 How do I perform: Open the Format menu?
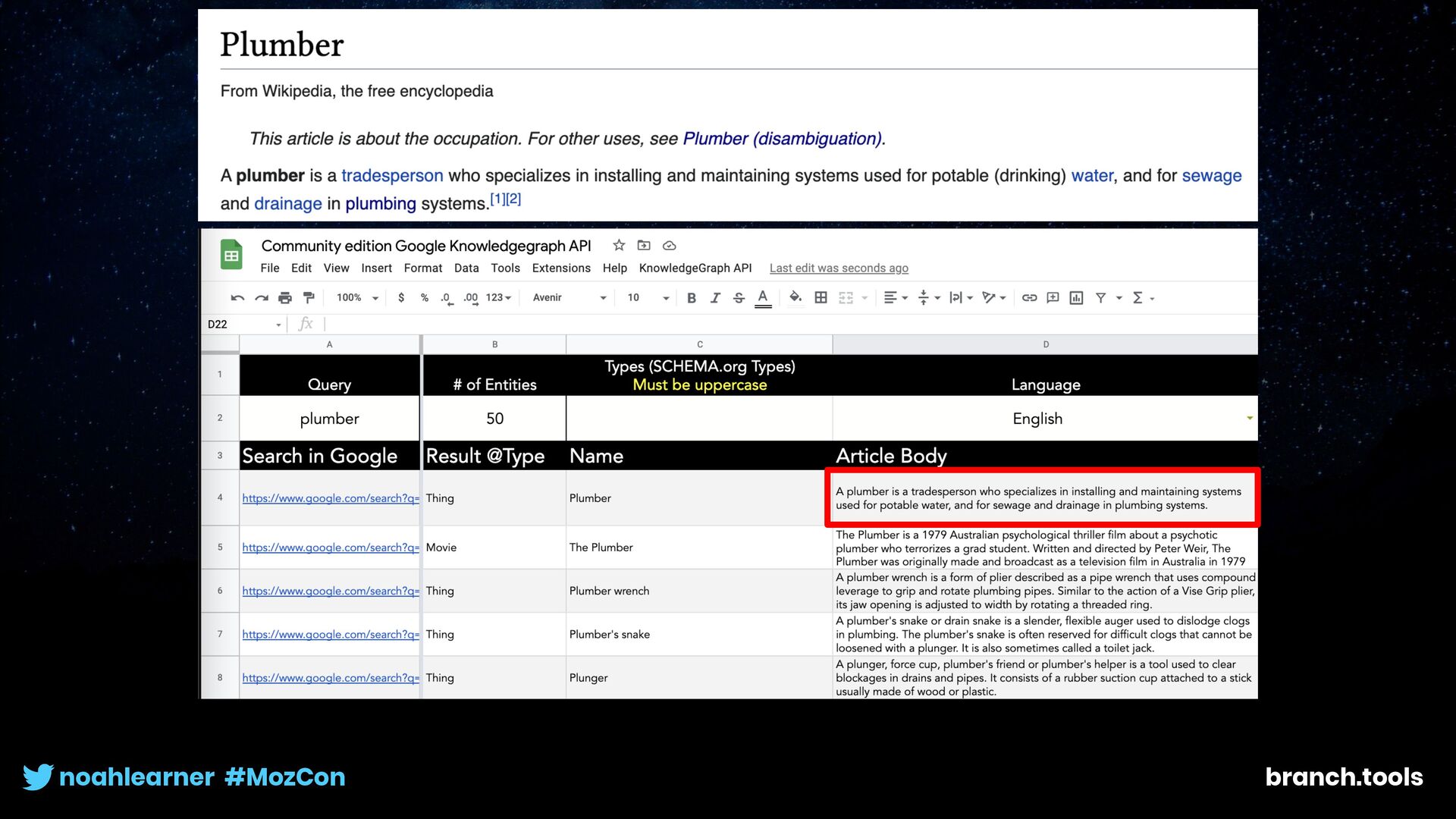[x=423, y=268]
